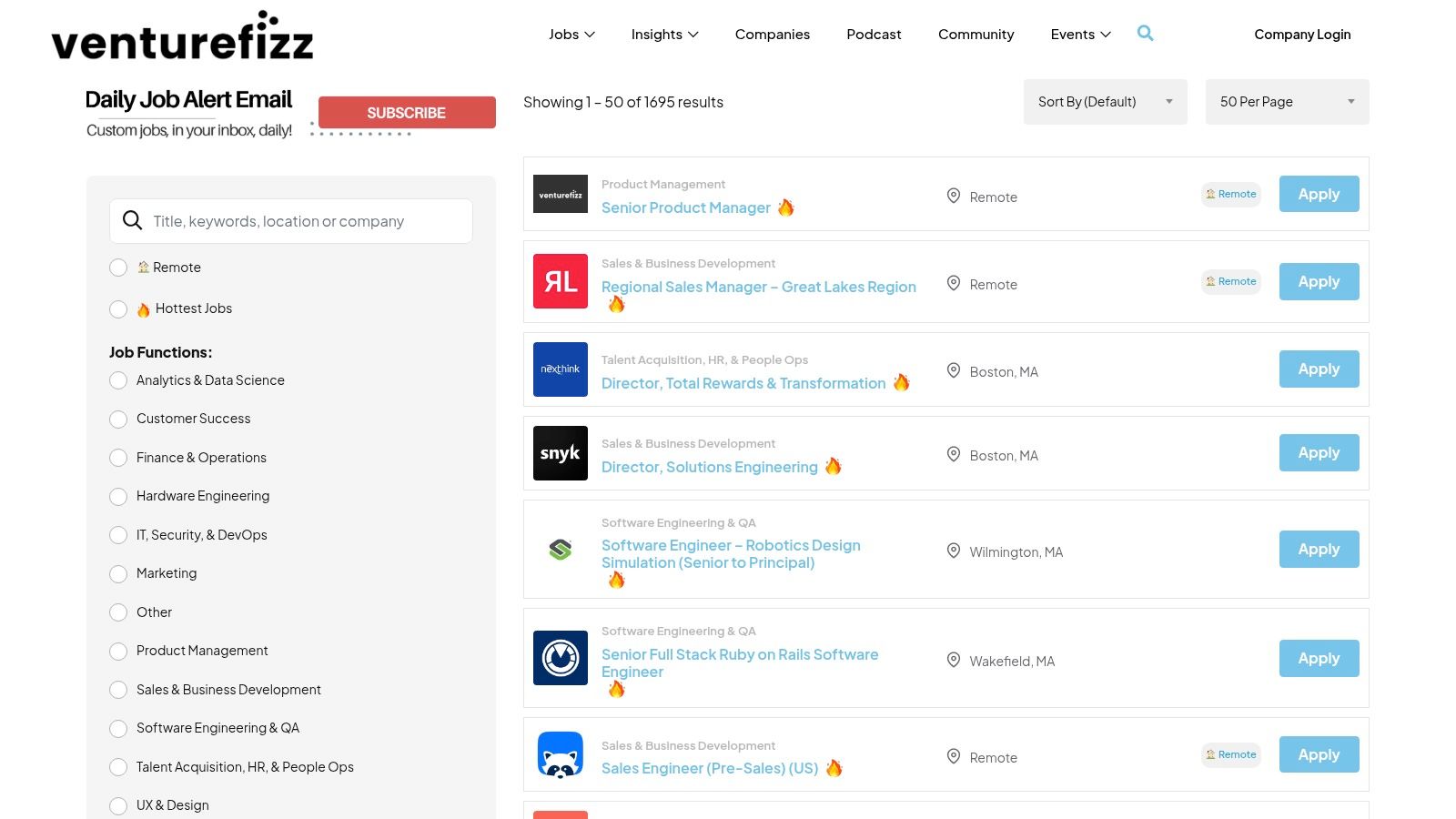Screen dimensions: 1456x819
Task: Select Product Management job function
Action: click(x=118, y=652)
